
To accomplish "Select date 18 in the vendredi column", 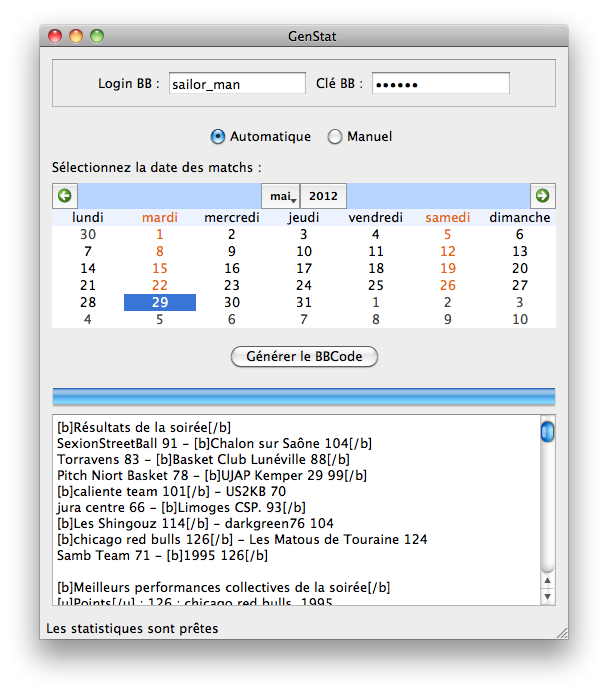I will (x=376, y=269).
